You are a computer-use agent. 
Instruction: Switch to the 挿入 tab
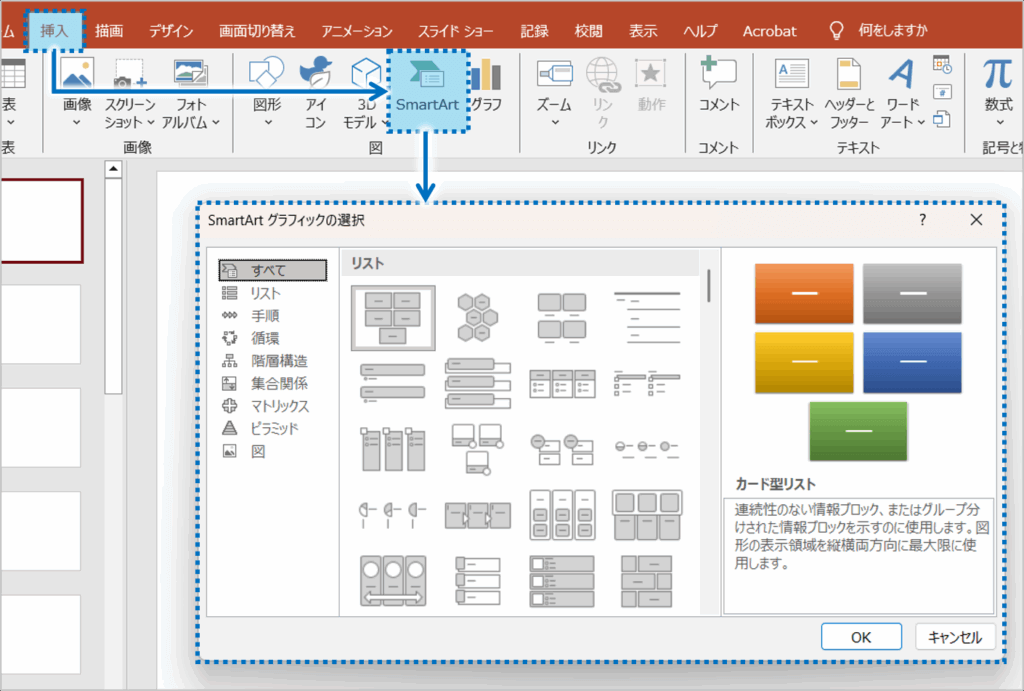tap(54, 31)
